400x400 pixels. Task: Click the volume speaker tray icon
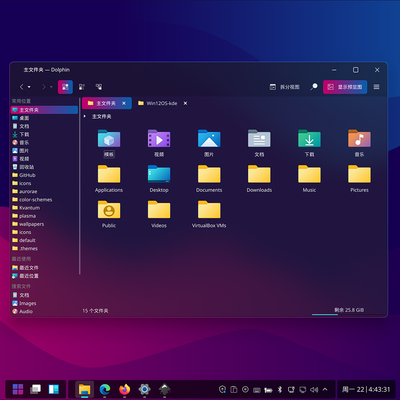click(314, 389)
